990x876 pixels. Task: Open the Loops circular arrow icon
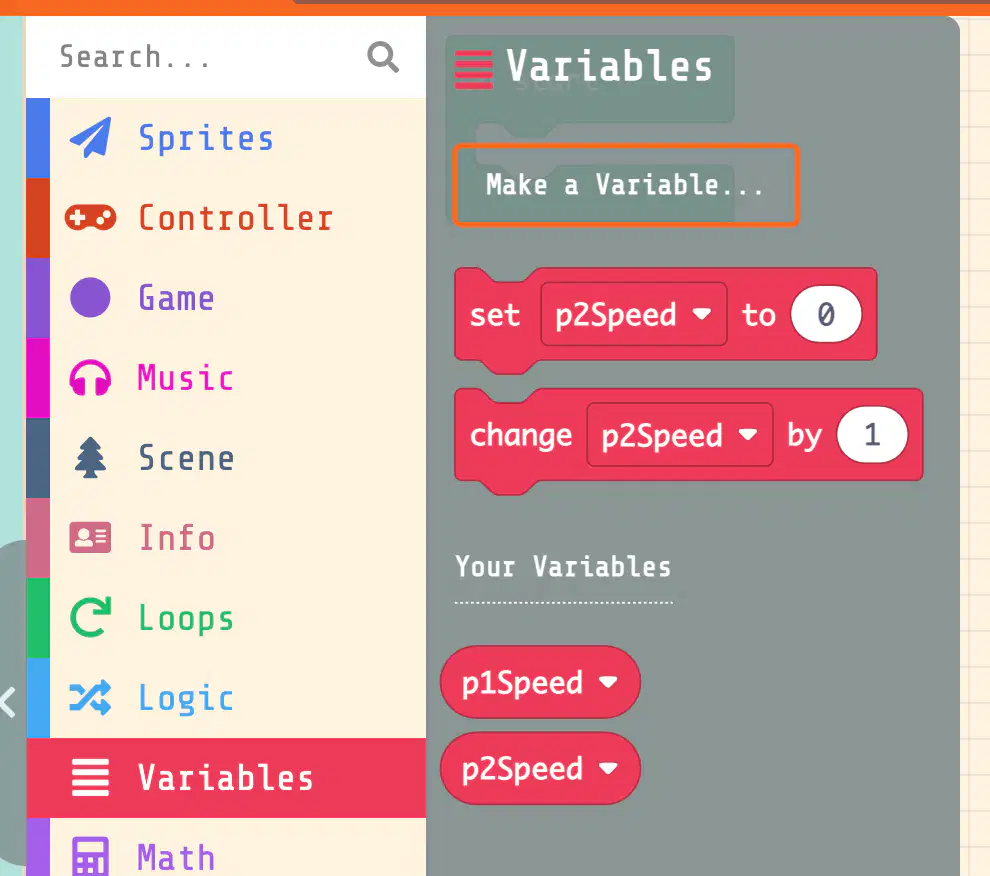(x=90, y=617)
